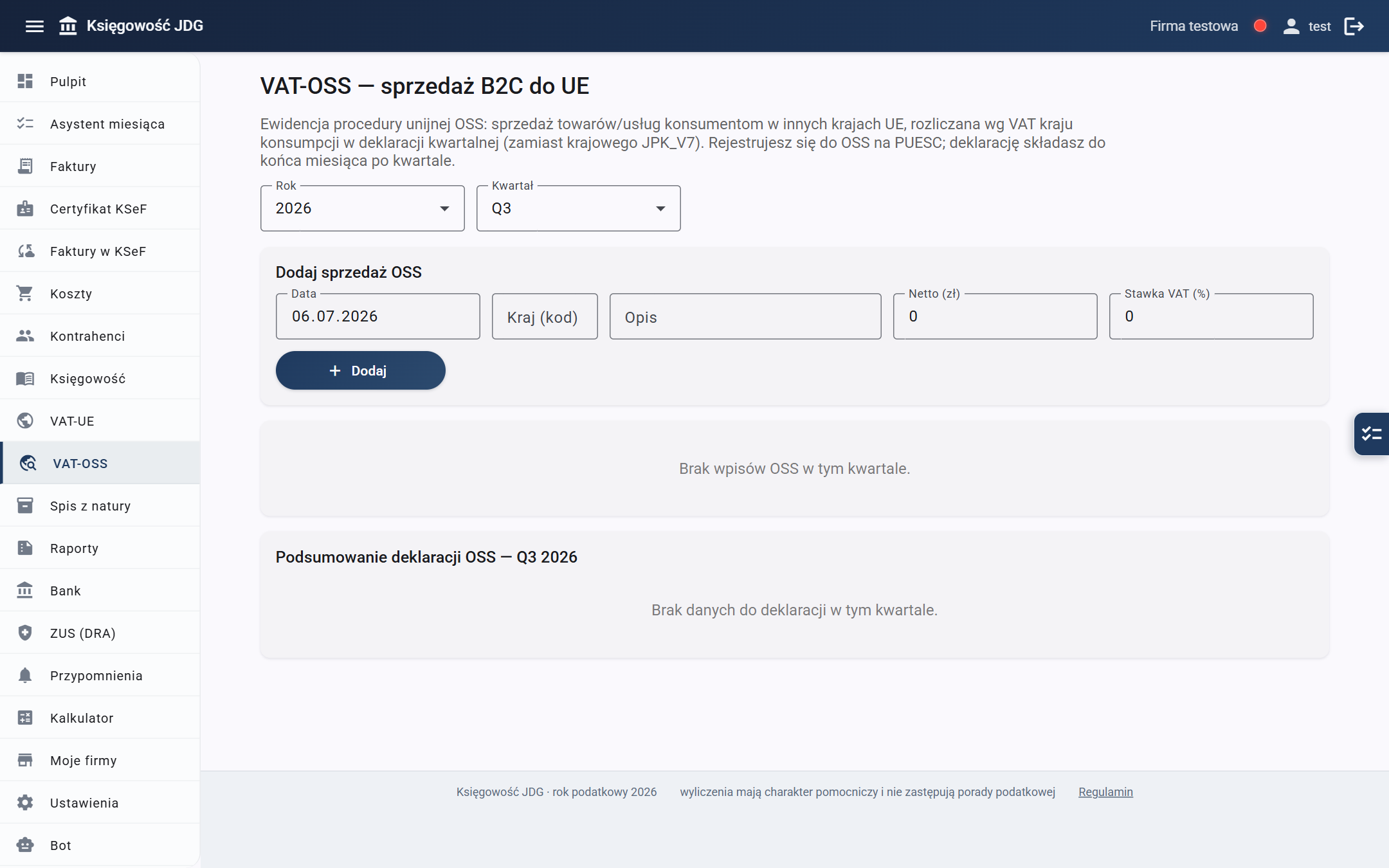Click the Dodaj add button

point(360,370)
